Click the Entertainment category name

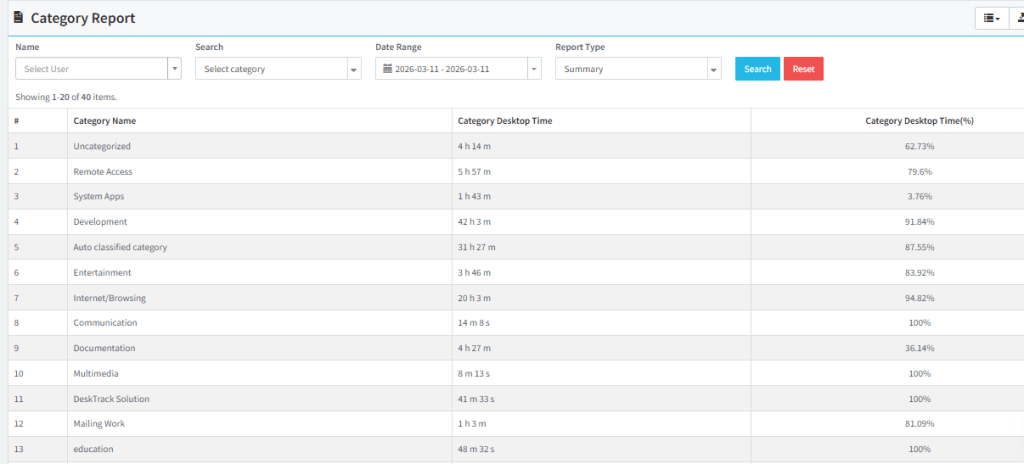click(x=102, y=272)
